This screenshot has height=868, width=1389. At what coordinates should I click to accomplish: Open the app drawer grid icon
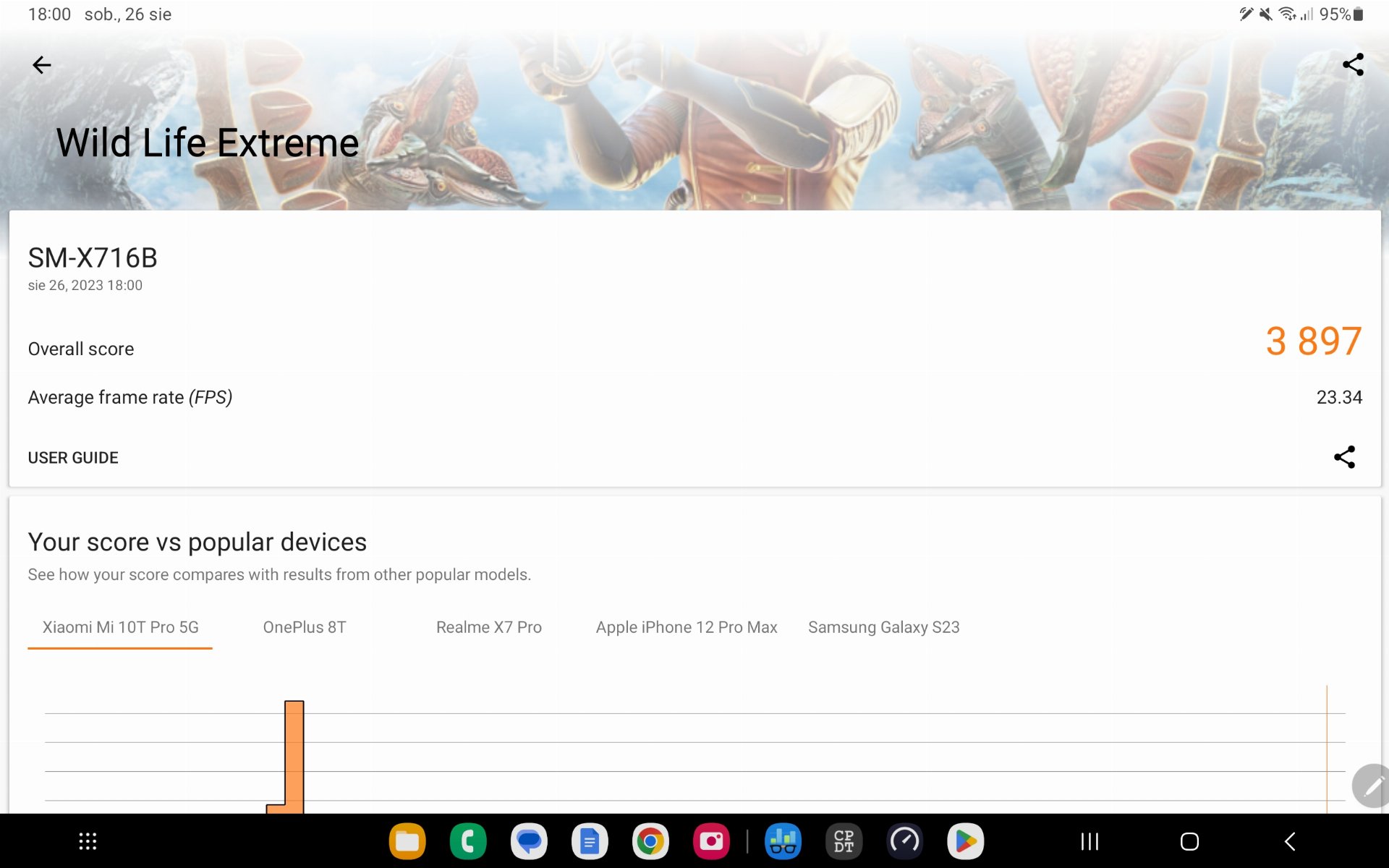point(88,841)
